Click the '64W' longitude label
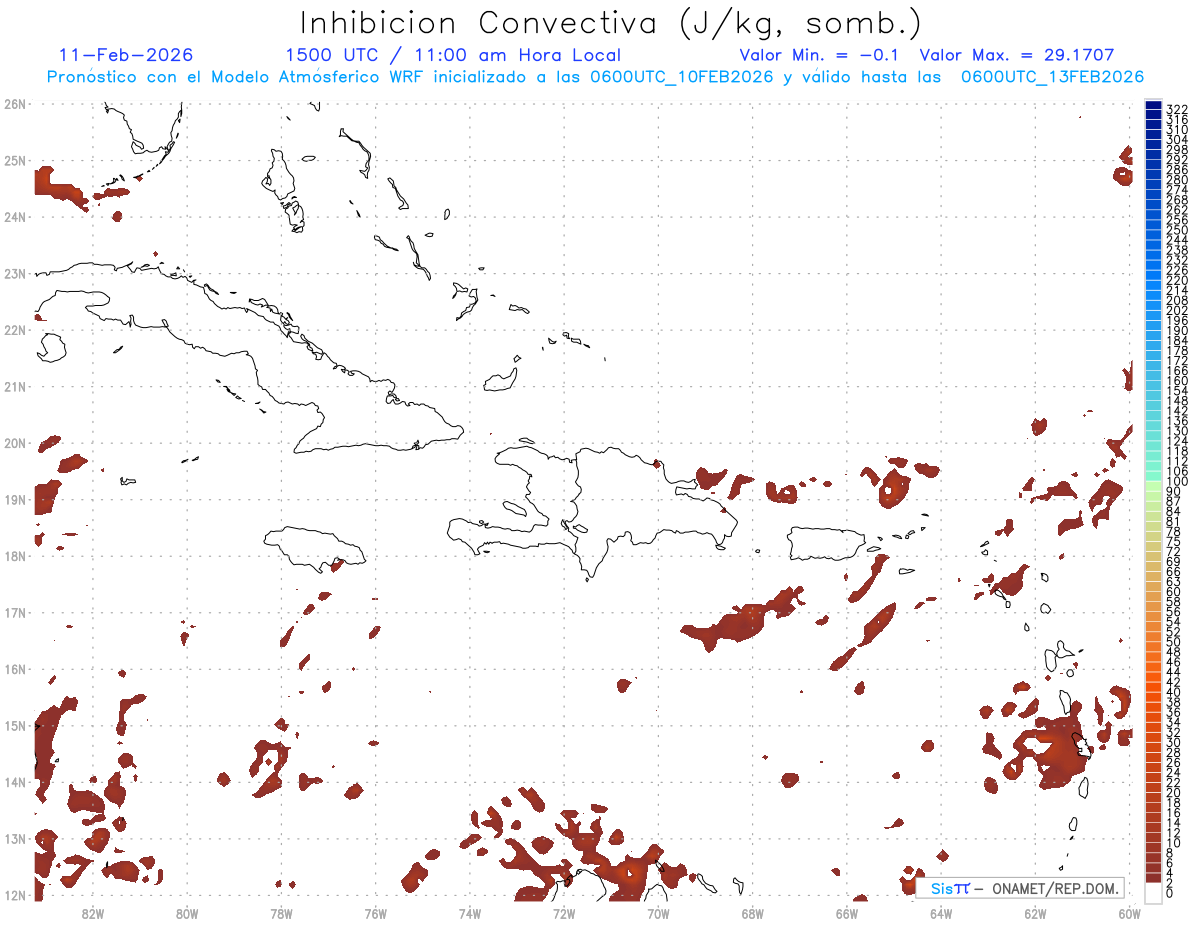1200x927 pixels. click(x=941, y=913)
